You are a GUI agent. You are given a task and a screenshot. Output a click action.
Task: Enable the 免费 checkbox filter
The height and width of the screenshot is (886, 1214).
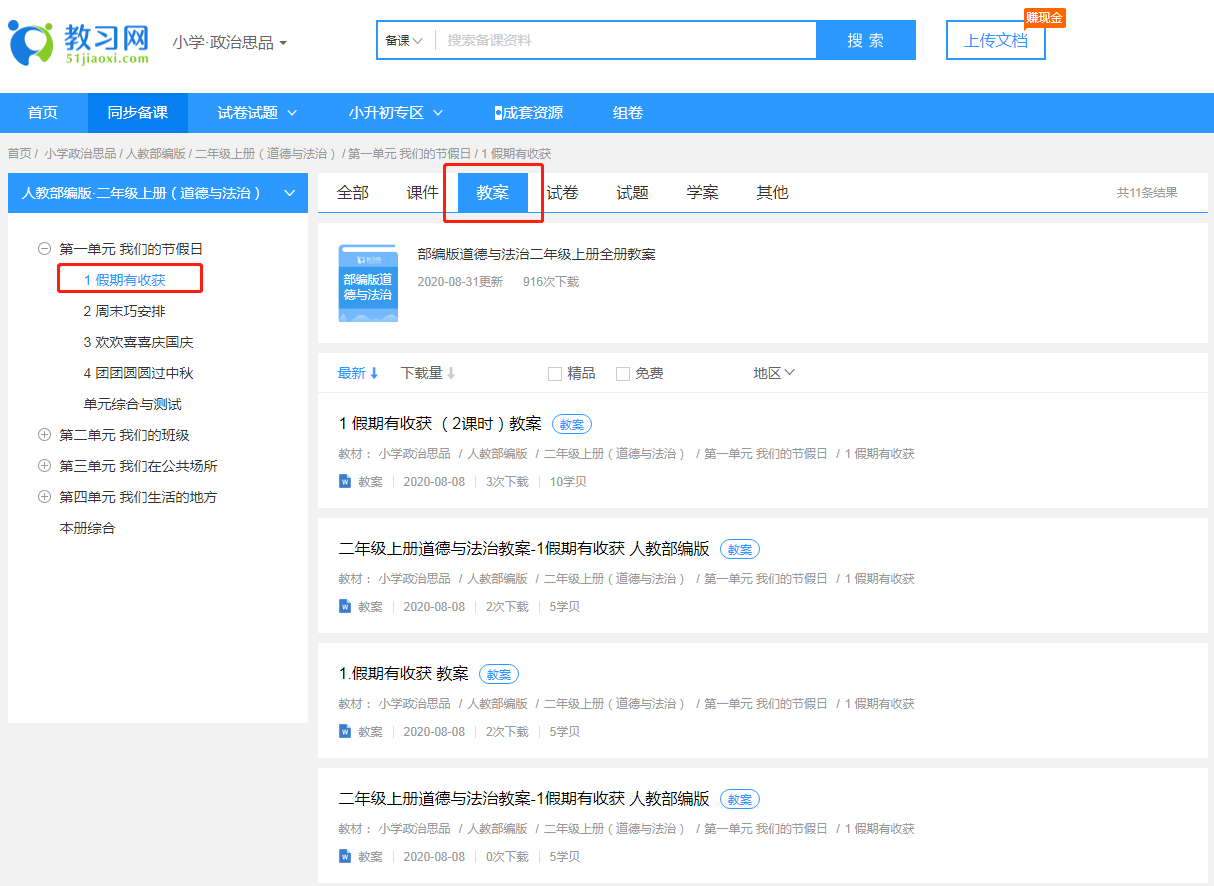pos(623,374)
